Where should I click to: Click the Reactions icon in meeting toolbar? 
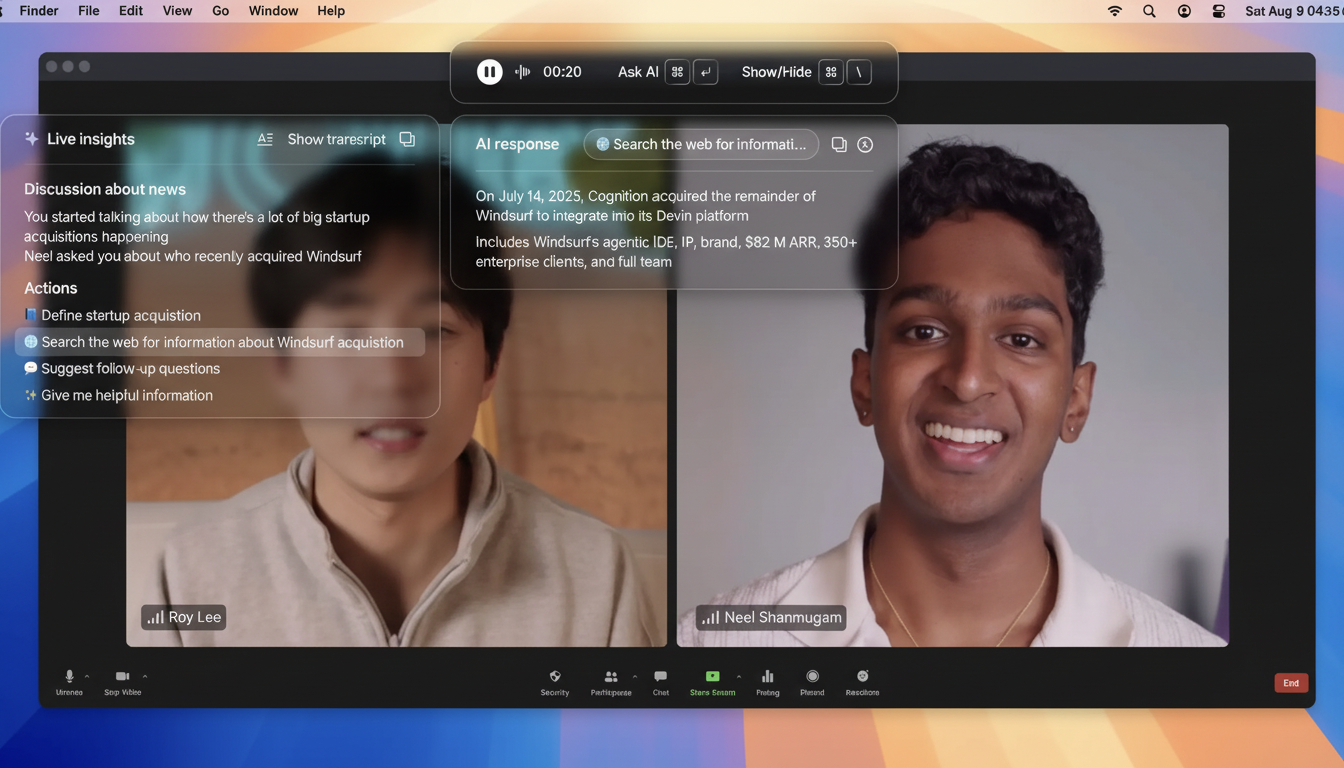[x=862, y=677]
